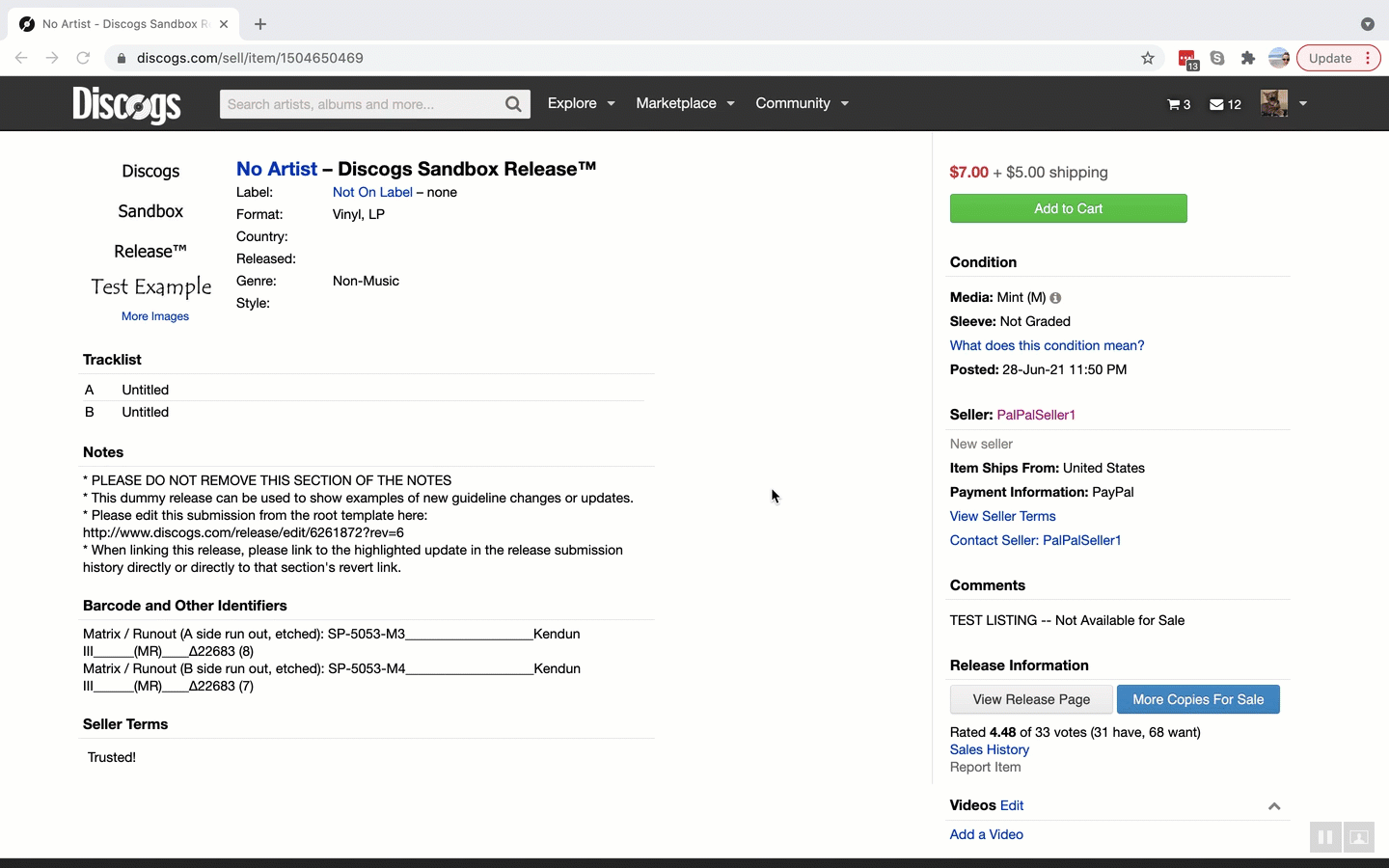Click More Copies For Sale
The height and width of the screenshot is (868, 1389).
coord(1197,699)
